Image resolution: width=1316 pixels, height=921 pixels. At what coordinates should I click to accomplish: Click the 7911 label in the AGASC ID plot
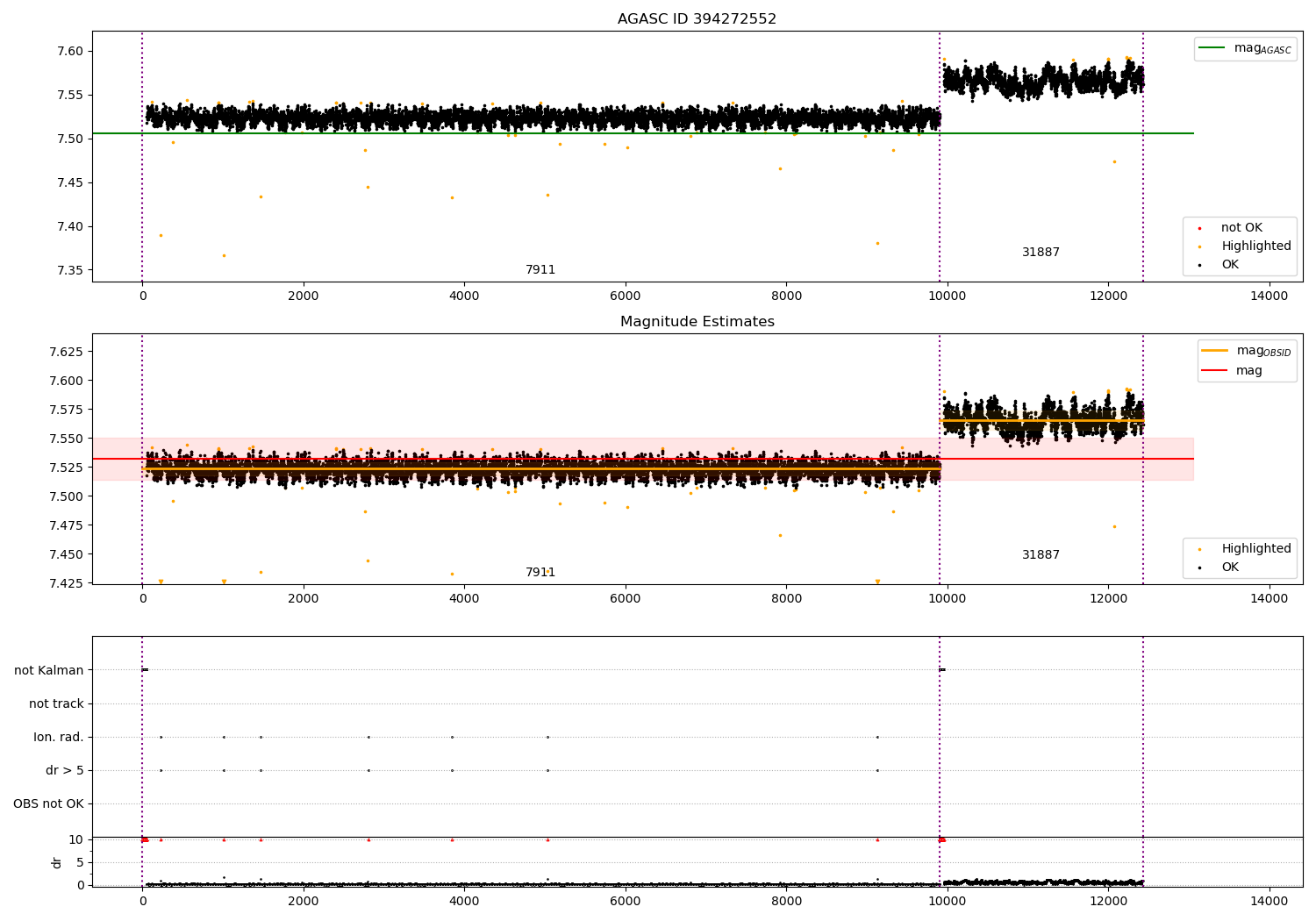(x=540, y=270)
